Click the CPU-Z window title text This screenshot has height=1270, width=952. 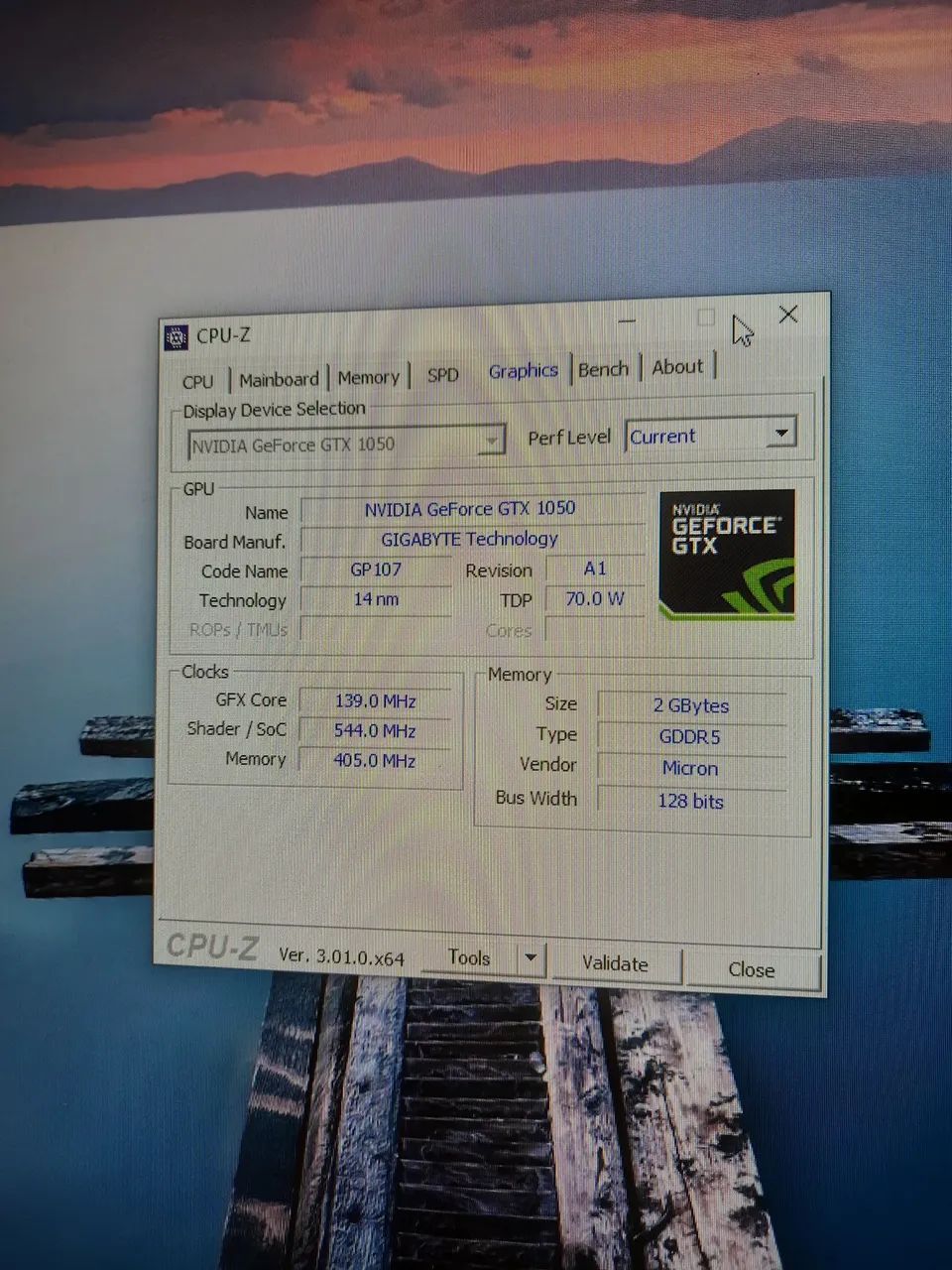pyautogui.click(x=223, y=335)
